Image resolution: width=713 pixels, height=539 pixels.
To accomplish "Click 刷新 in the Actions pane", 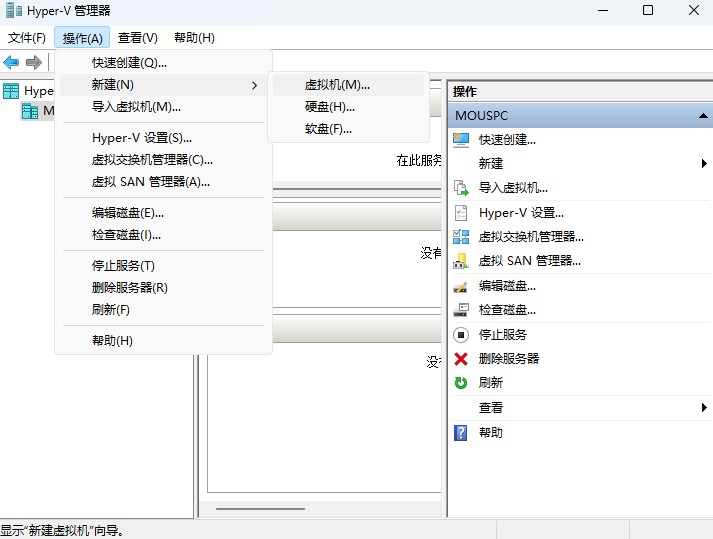I will click(491, 383).
